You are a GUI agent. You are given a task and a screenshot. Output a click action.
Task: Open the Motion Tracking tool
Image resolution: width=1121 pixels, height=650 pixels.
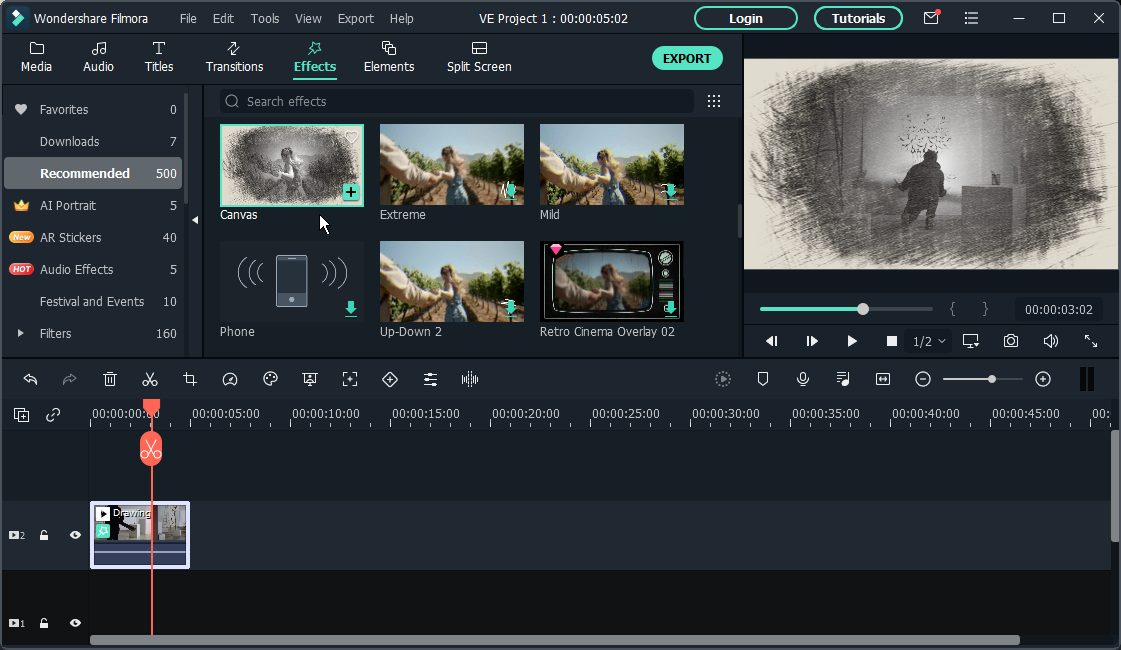click(x=349, y=379)
